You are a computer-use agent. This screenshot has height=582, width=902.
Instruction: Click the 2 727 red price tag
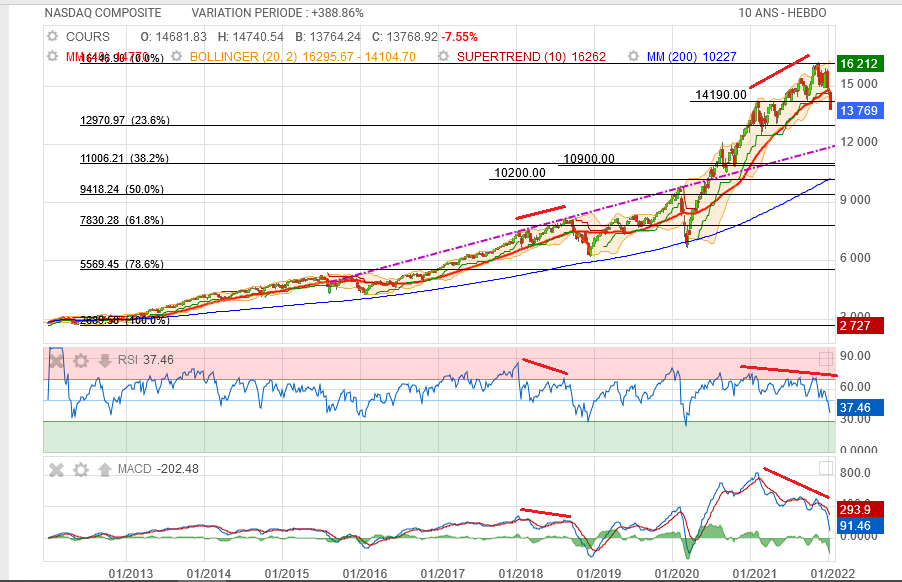click(x=859, y=326)
